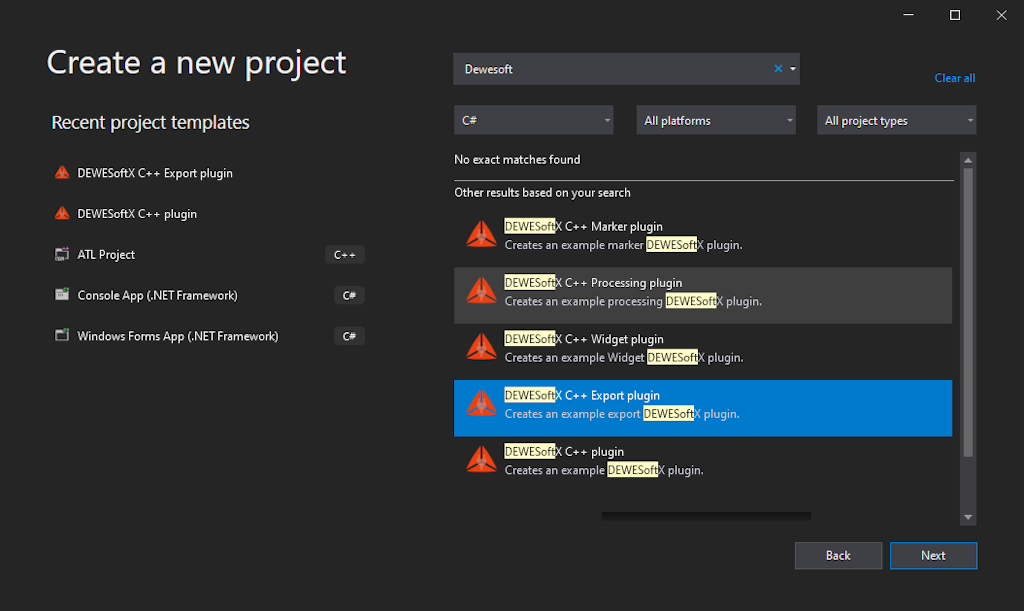Click recent DEWESoftX C++ Export plugin icon
Viewport: 1024px width, 611px height.
(x=62, y=172)
